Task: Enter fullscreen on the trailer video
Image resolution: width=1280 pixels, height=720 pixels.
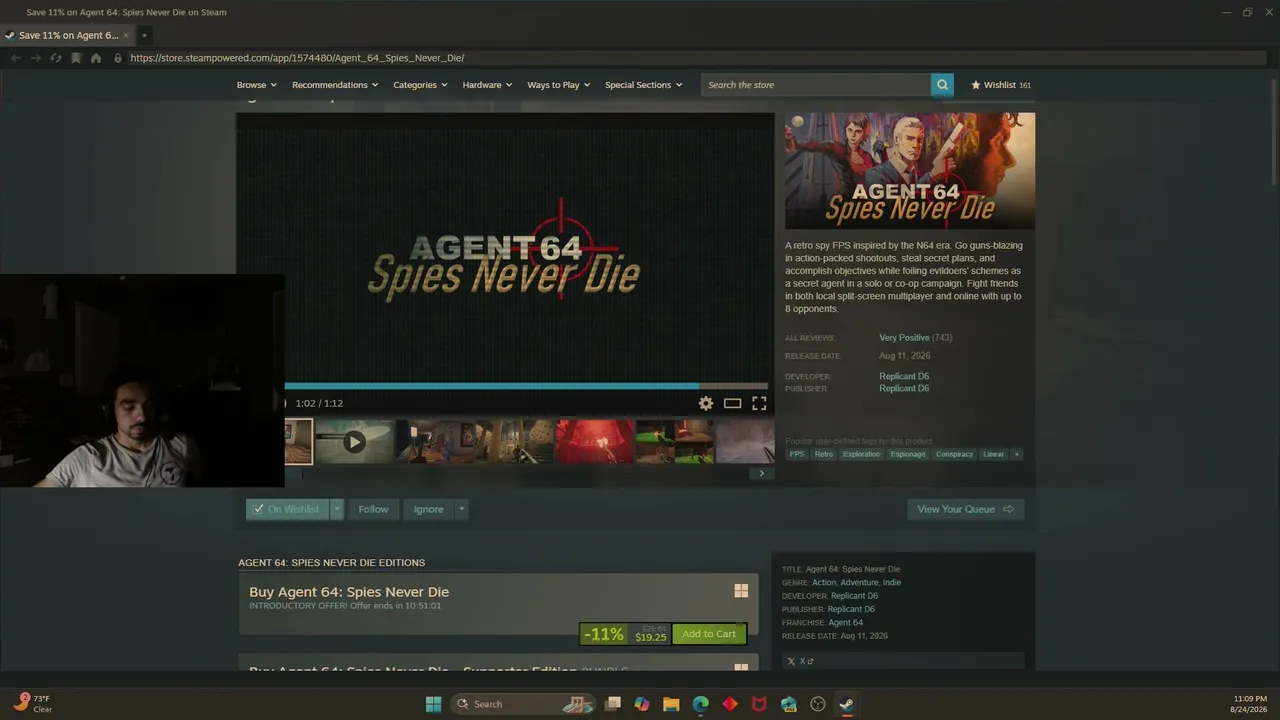Action: coord(759,403)
